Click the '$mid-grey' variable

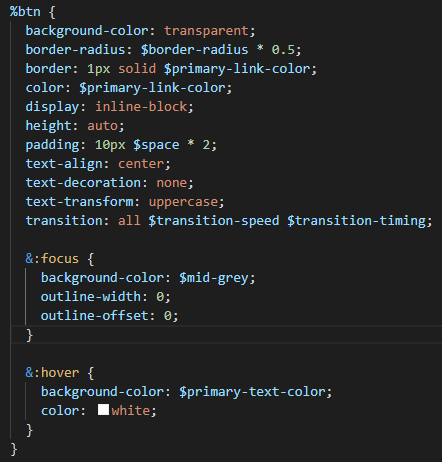coord(214,278)
